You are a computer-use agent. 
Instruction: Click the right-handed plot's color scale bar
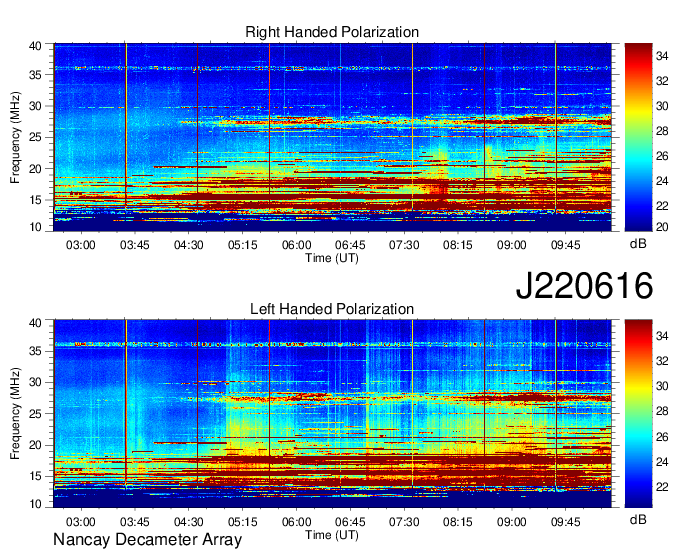(638, 137)
